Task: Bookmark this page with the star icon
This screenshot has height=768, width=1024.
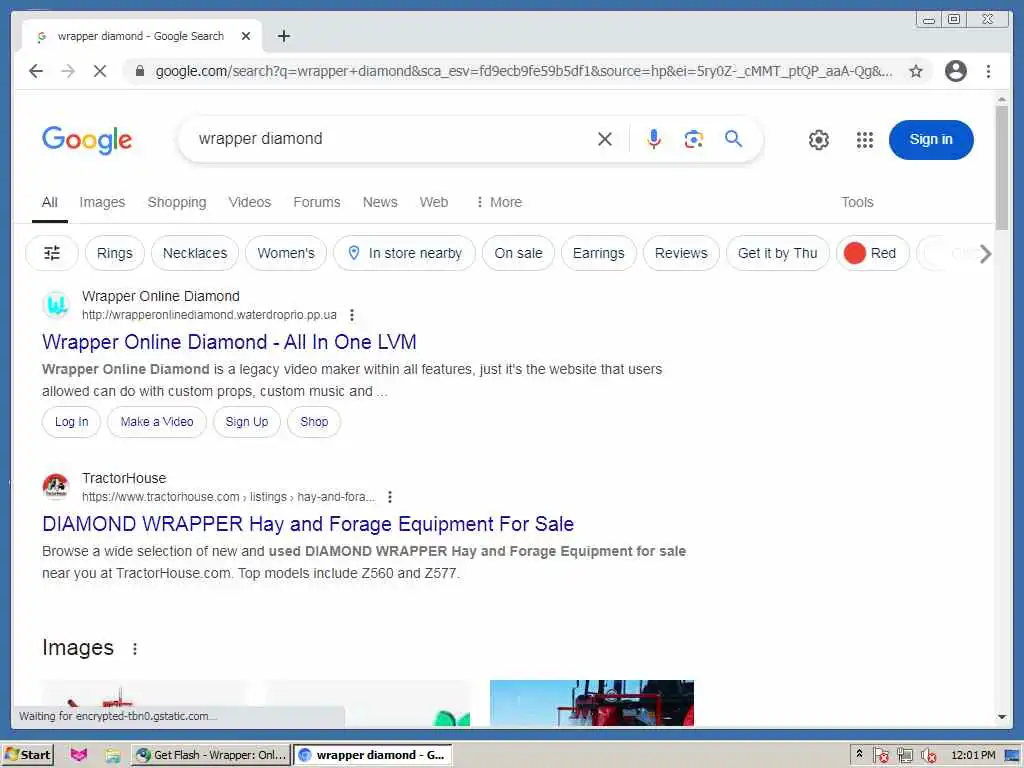Action: pos(916,71)
